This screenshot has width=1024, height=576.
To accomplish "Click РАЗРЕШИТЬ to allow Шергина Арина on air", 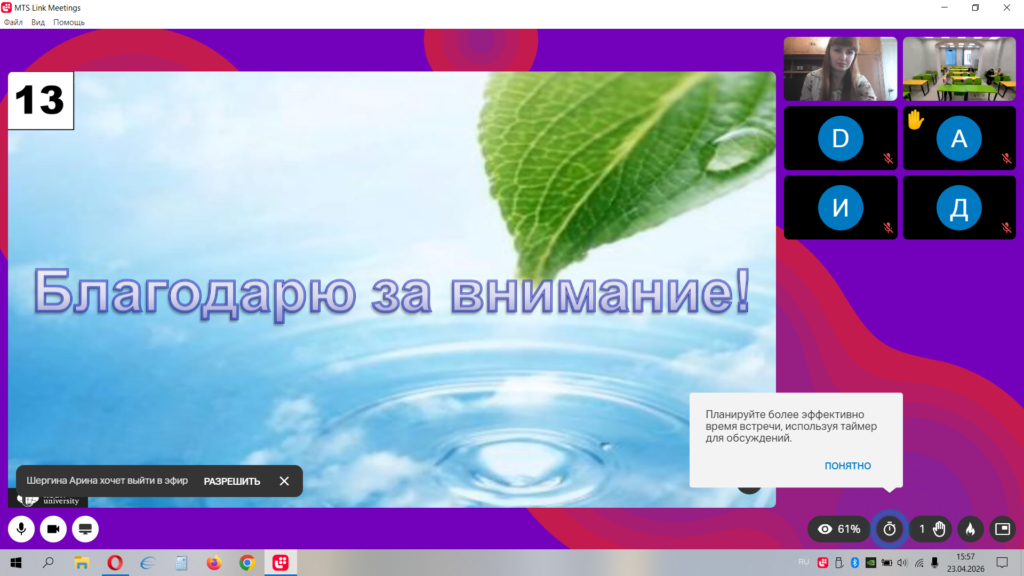I will point(232,481).
